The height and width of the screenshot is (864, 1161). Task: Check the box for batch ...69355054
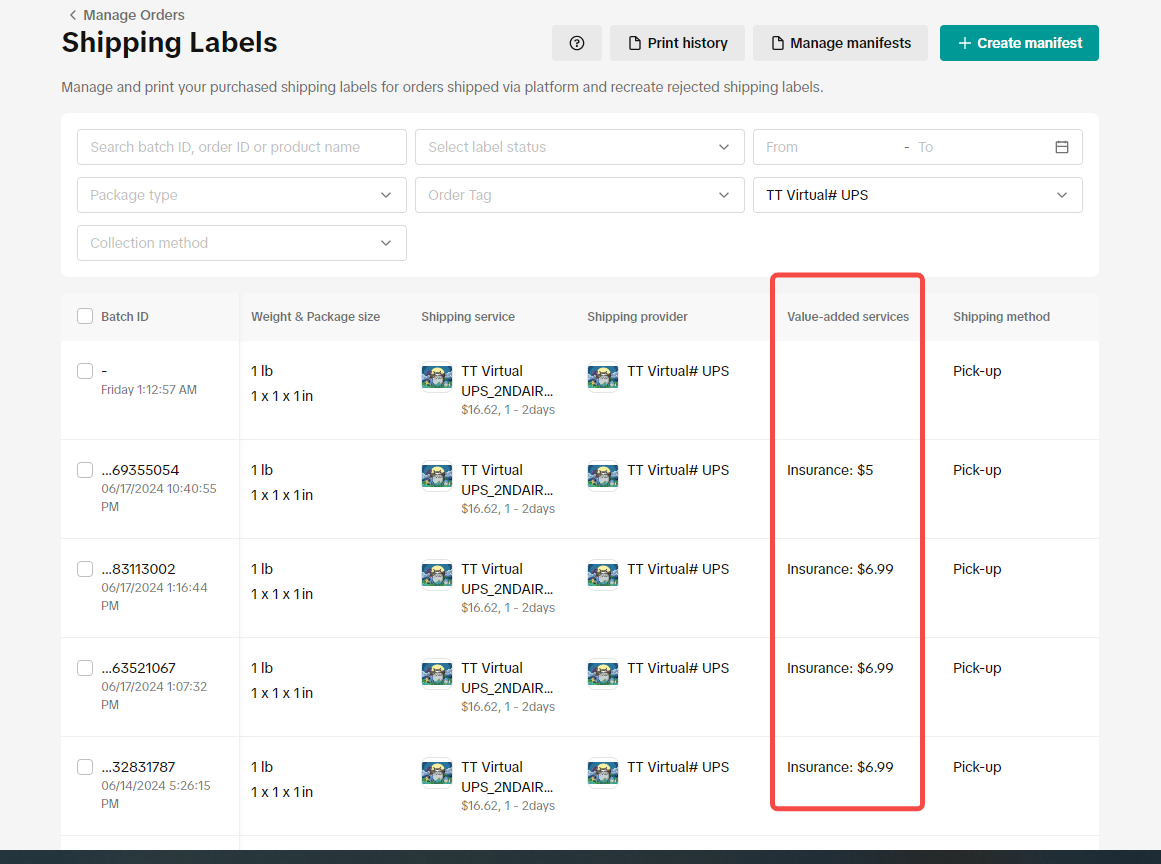pyautogui.click(x=85, y=470)
